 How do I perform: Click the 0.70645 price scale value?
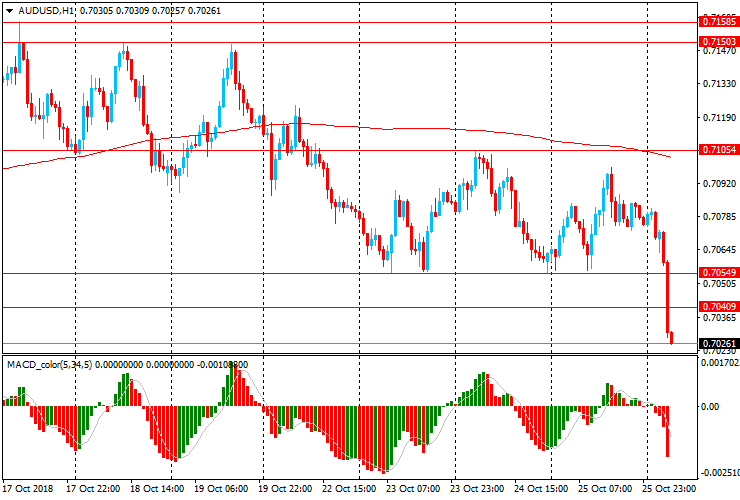(720, 250)
